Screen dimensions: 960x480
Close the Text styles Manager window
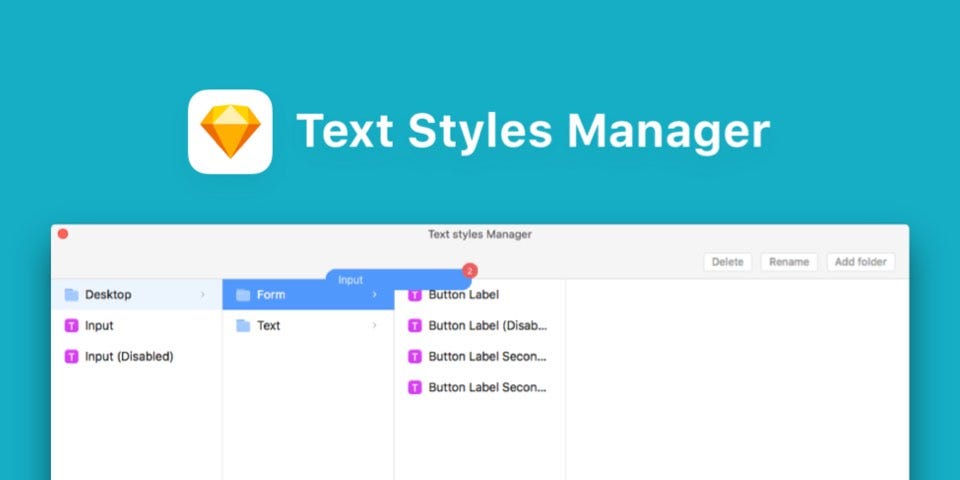pyautogui.click(x=63, y=234)
